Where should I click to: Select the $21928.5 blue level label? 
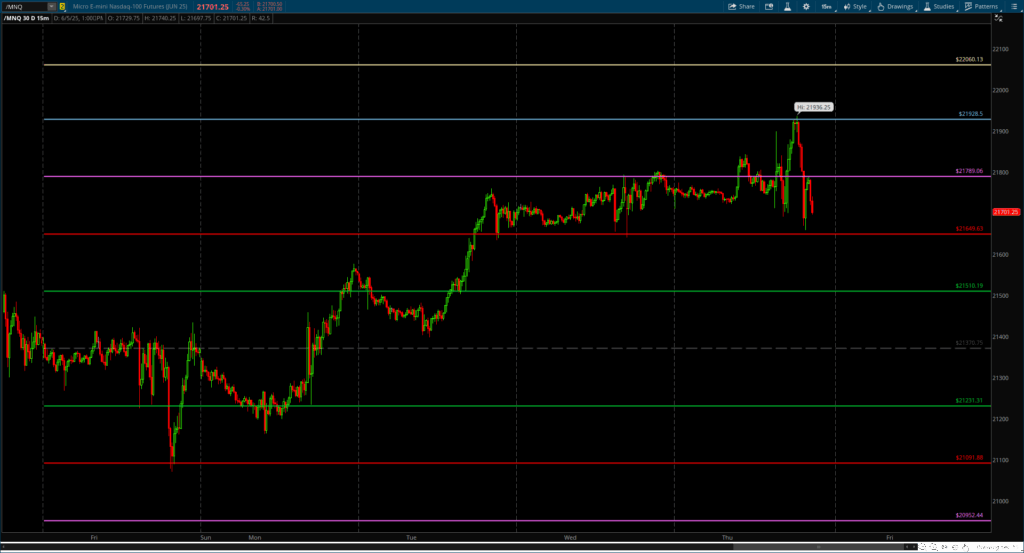tap(970, 114)
